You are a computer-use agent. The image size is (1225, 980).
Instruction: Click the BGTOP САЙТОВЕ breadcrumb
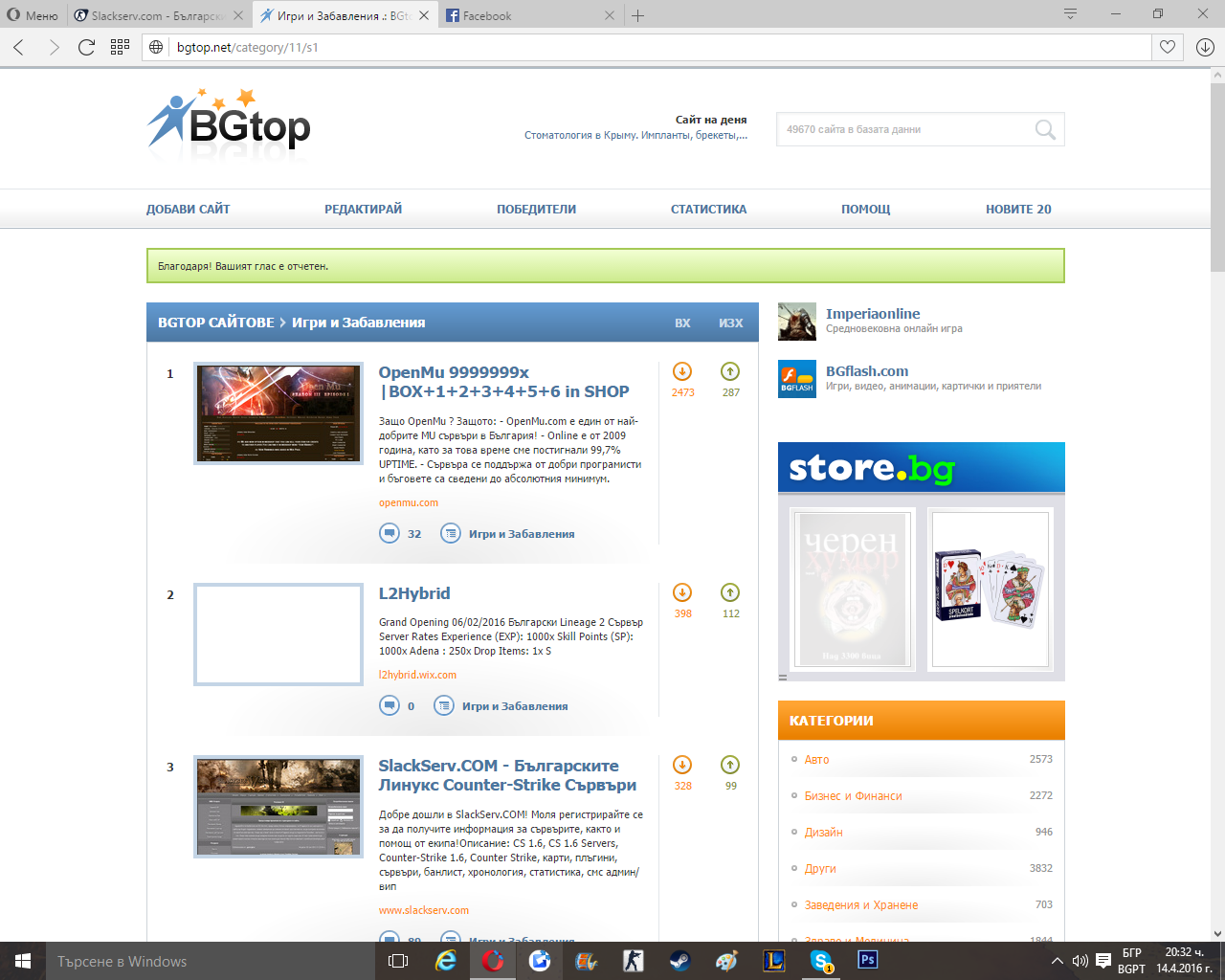[216, 323]
